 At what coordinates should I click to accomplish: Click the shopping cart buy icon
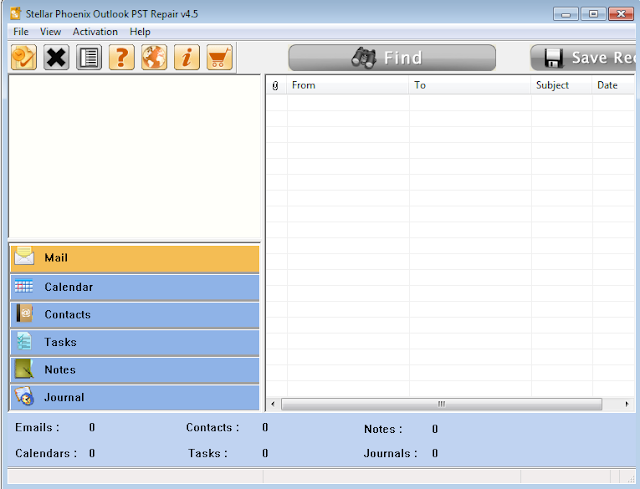point(219,57)
